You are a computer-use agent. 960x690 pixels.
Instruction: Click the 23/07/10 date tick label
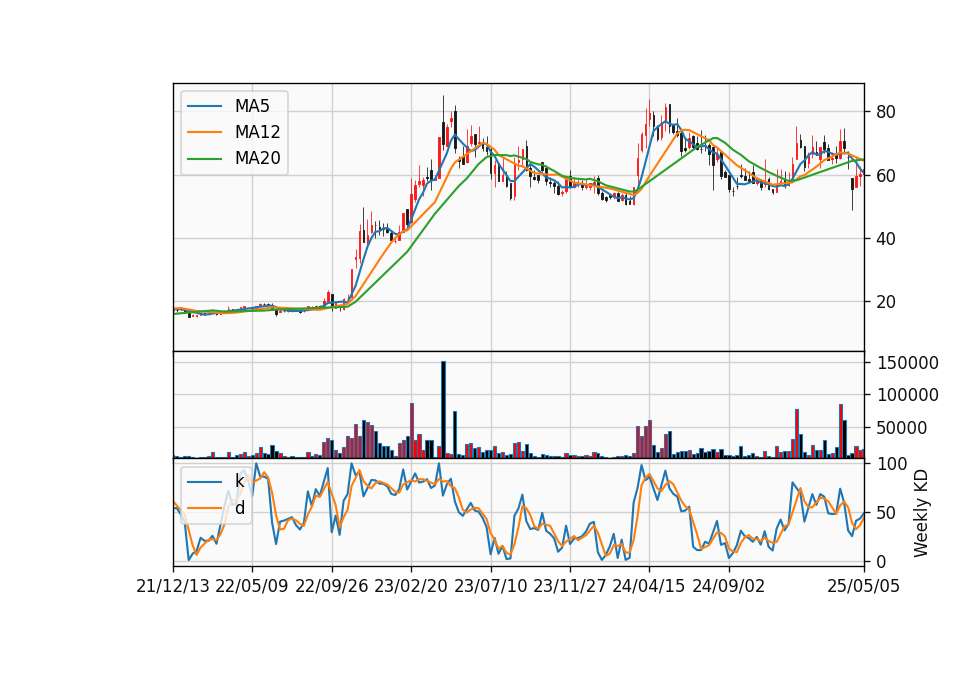click(490, 586)
